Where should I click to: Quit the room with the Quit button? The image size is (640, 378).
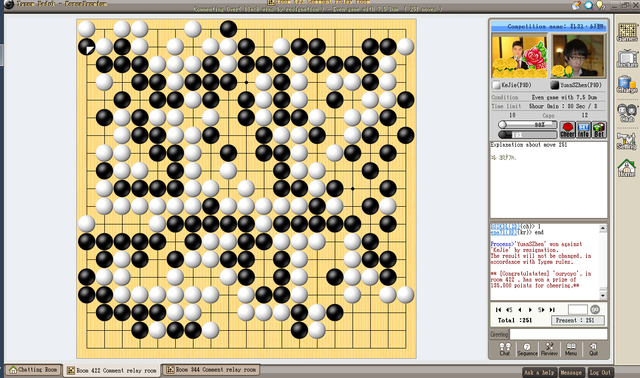coord(593,349)
